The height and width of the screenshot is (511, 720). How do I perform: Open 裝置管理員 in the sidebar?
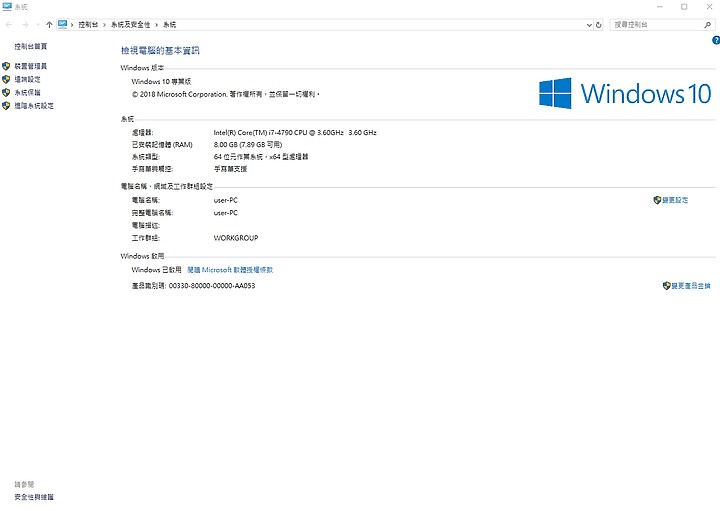coord(30,66)
